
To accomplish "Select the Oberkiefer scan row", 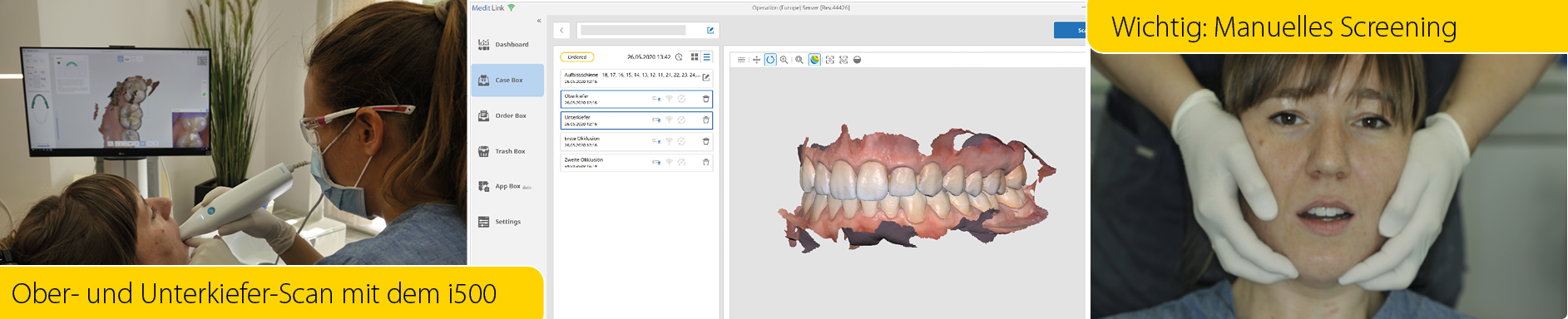I will [636, 99].
